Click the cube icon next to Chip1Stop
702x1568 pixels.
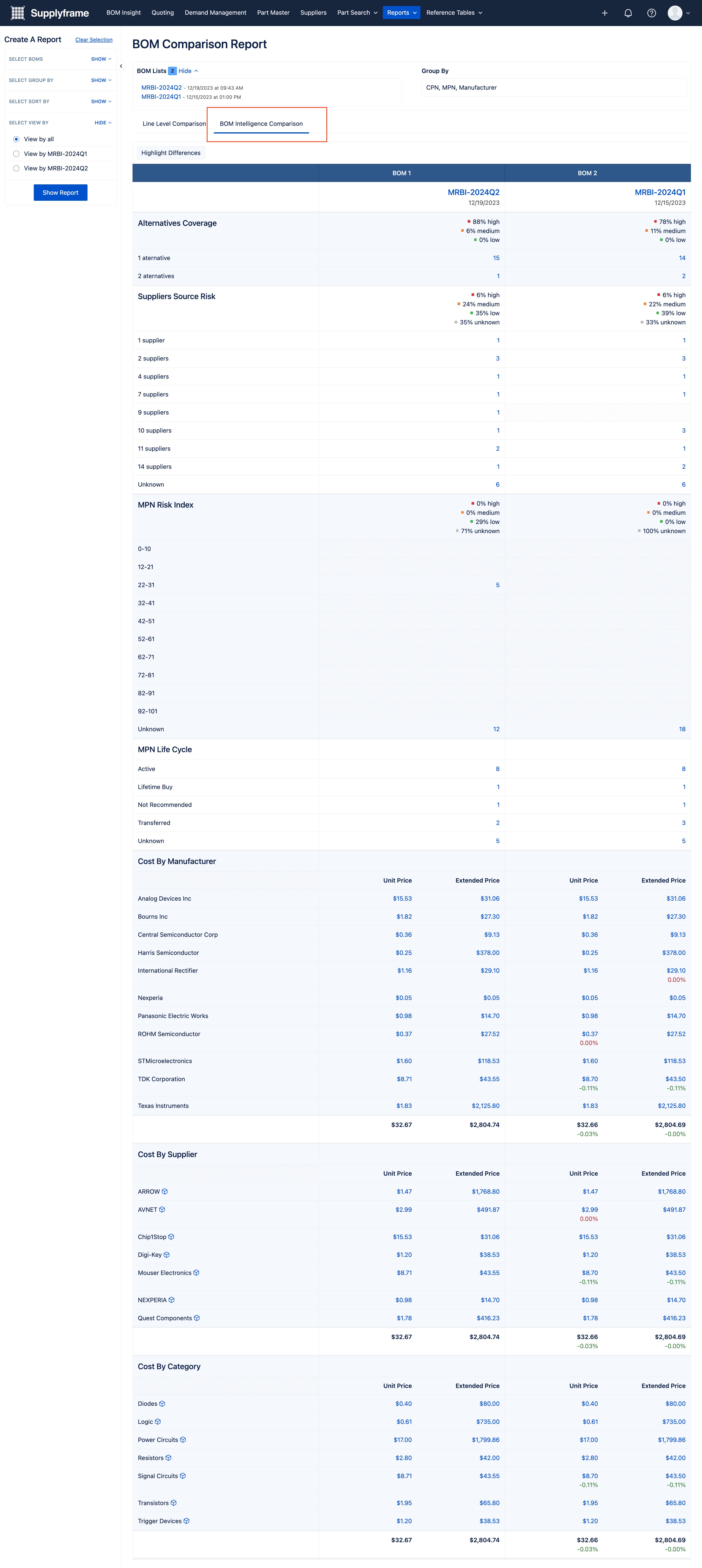tap(171, 1236)
